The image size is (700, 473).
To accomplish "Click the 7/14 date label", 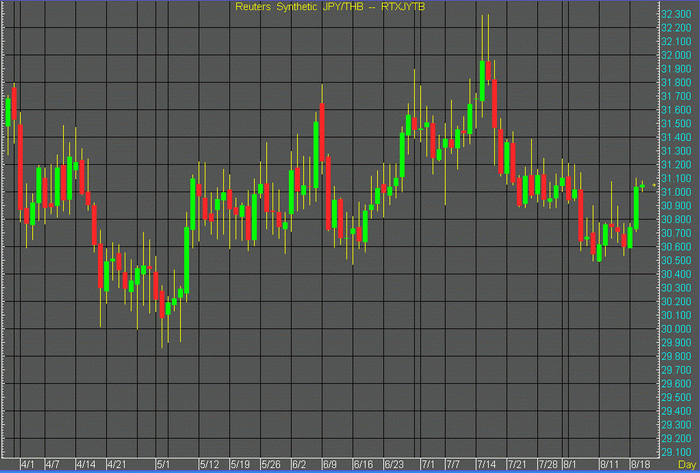I will (x=486, y=465).
